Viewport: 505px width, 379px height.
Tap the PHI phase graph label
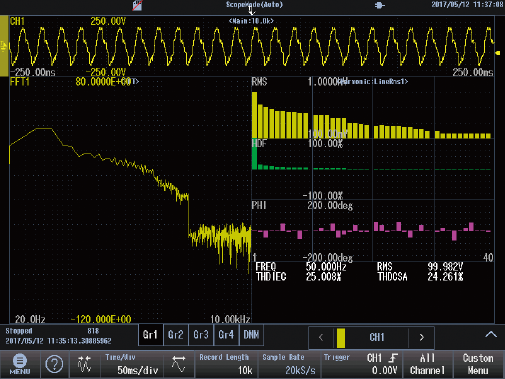click(x=259, y=205)
